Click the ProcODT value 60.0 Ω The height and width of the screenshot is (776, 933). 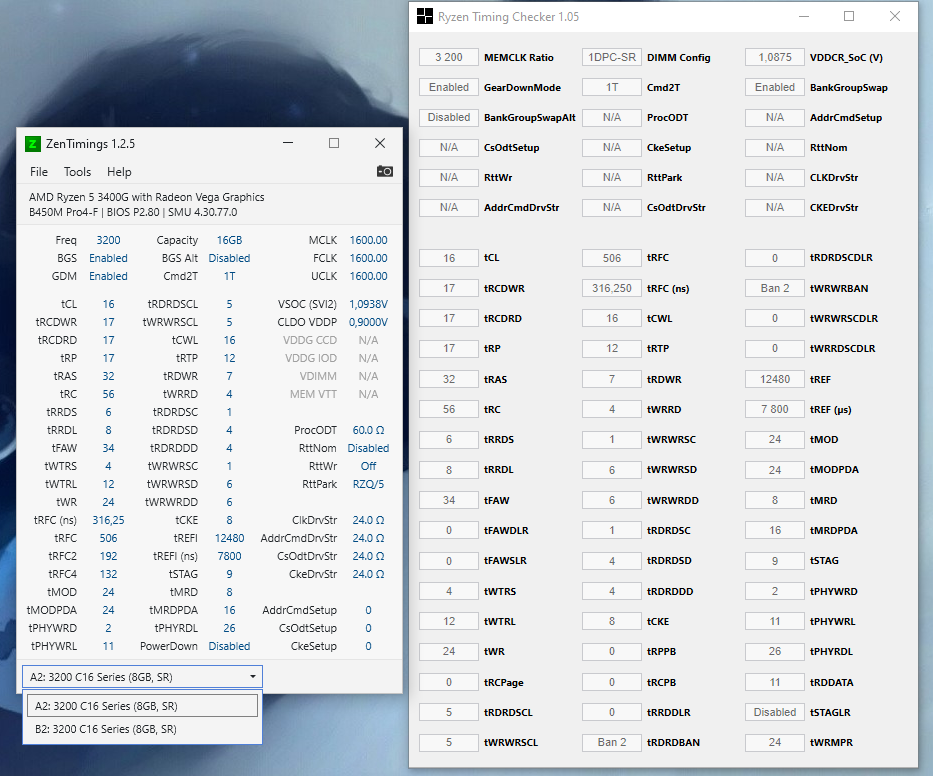pos(368,430)
